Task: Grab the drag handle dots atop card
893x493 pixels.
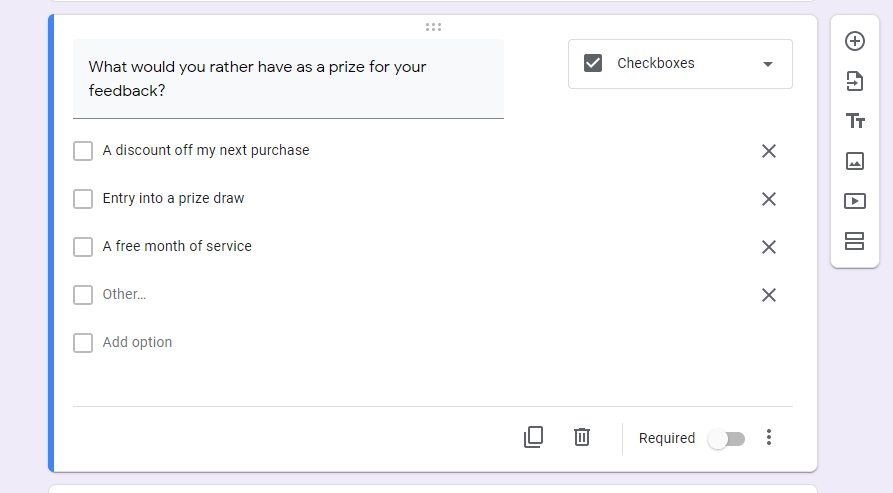Action: (x=433, y=27)
